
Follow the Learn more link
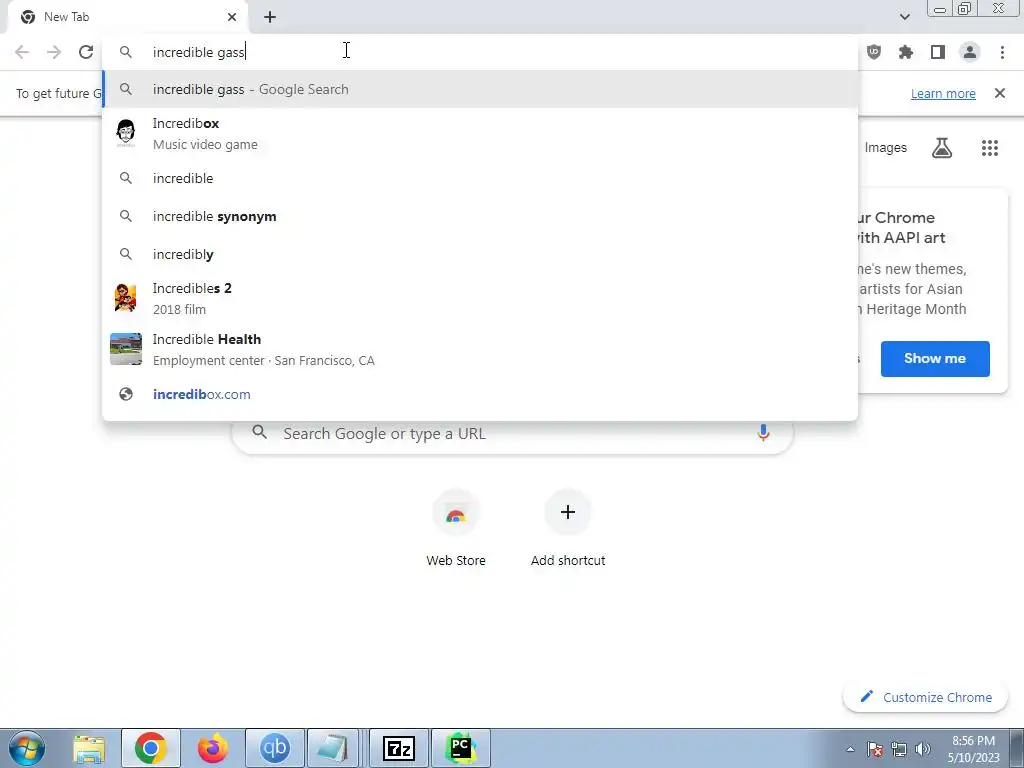click(943, 93)
